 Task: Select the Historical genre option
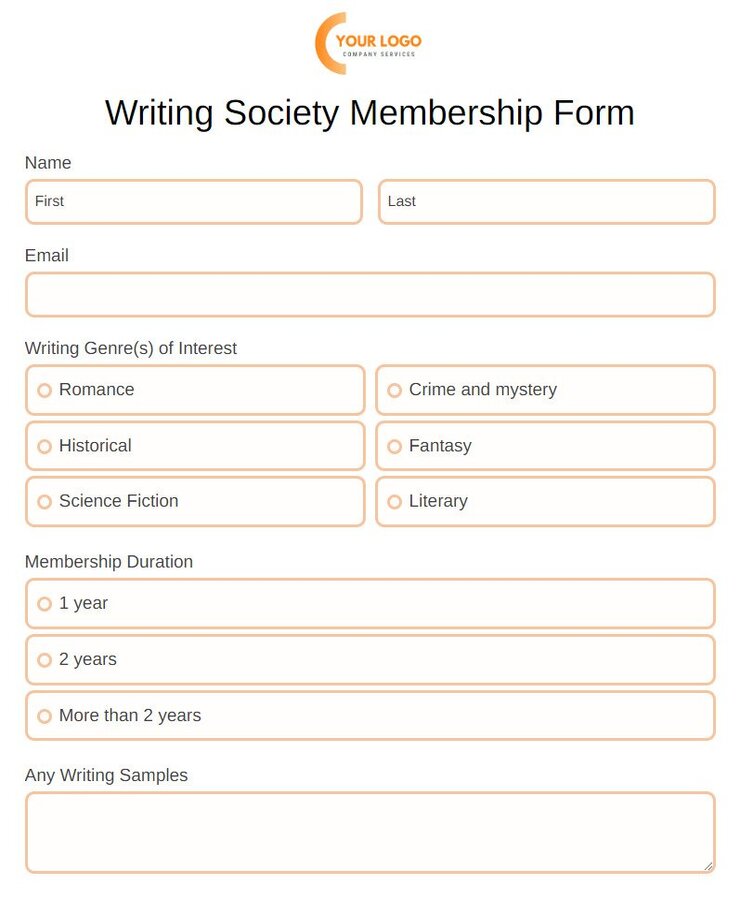coord(44,446)
